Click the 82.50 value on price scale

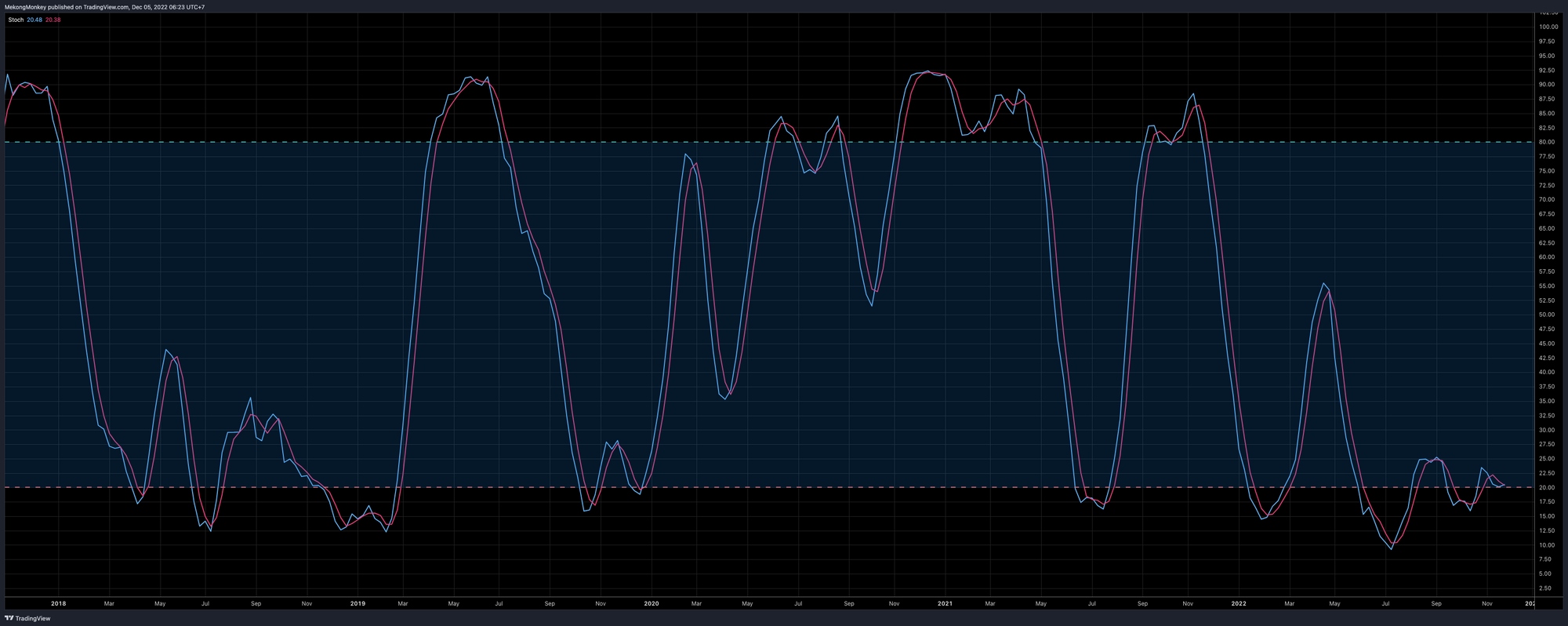(x=1547, y=128)
